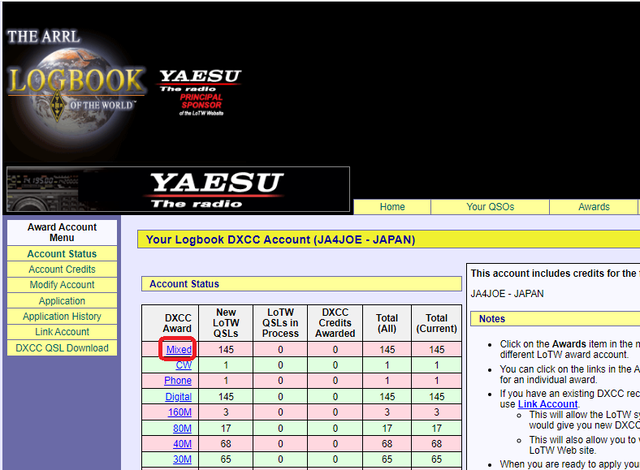Click the 'New LoTW QSLs' column header
This screenshot has height=470, width=640.
point(226,323)
